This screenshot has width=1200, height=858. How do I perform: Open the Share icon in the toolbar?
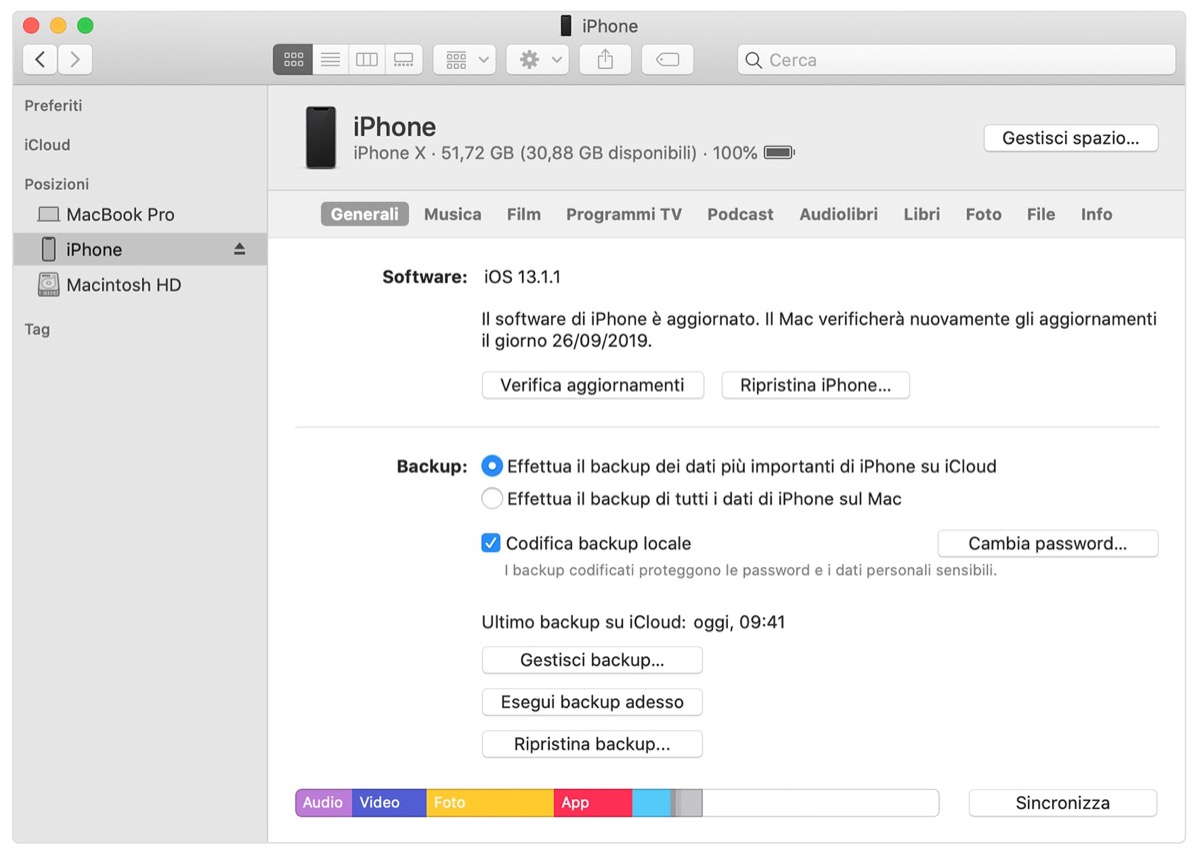pyautogui.click(x=604, y=59)
